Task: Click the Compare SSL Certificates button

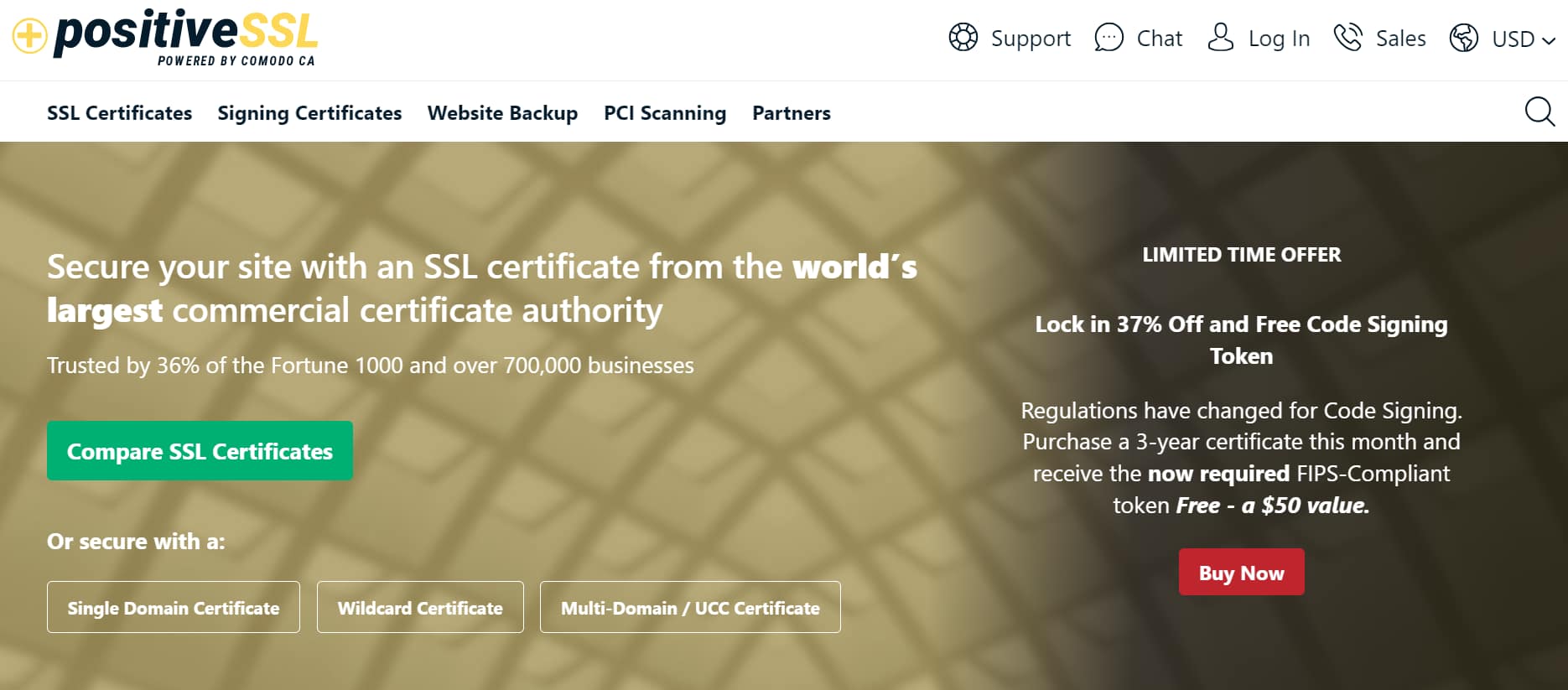Action: [200, 450]
